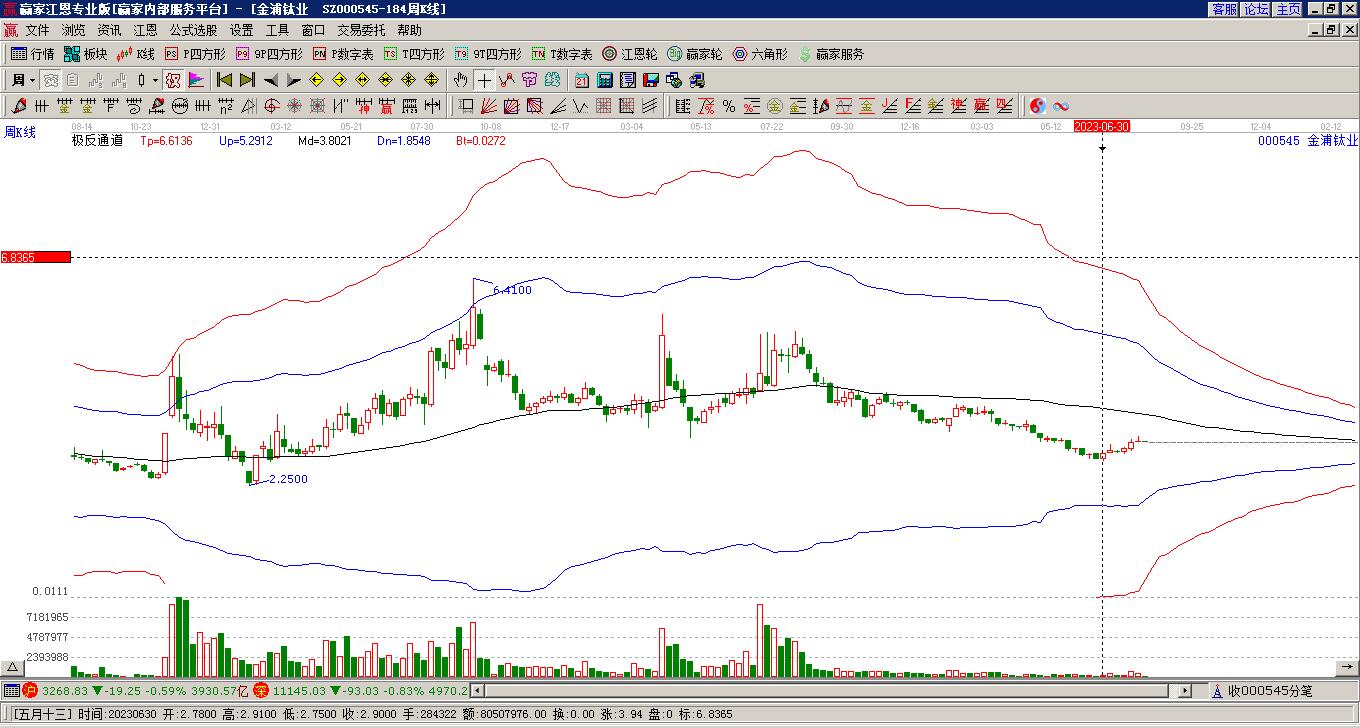Open the 浏览 menu
1360x728 pixels.
click(x=73, y=31)
